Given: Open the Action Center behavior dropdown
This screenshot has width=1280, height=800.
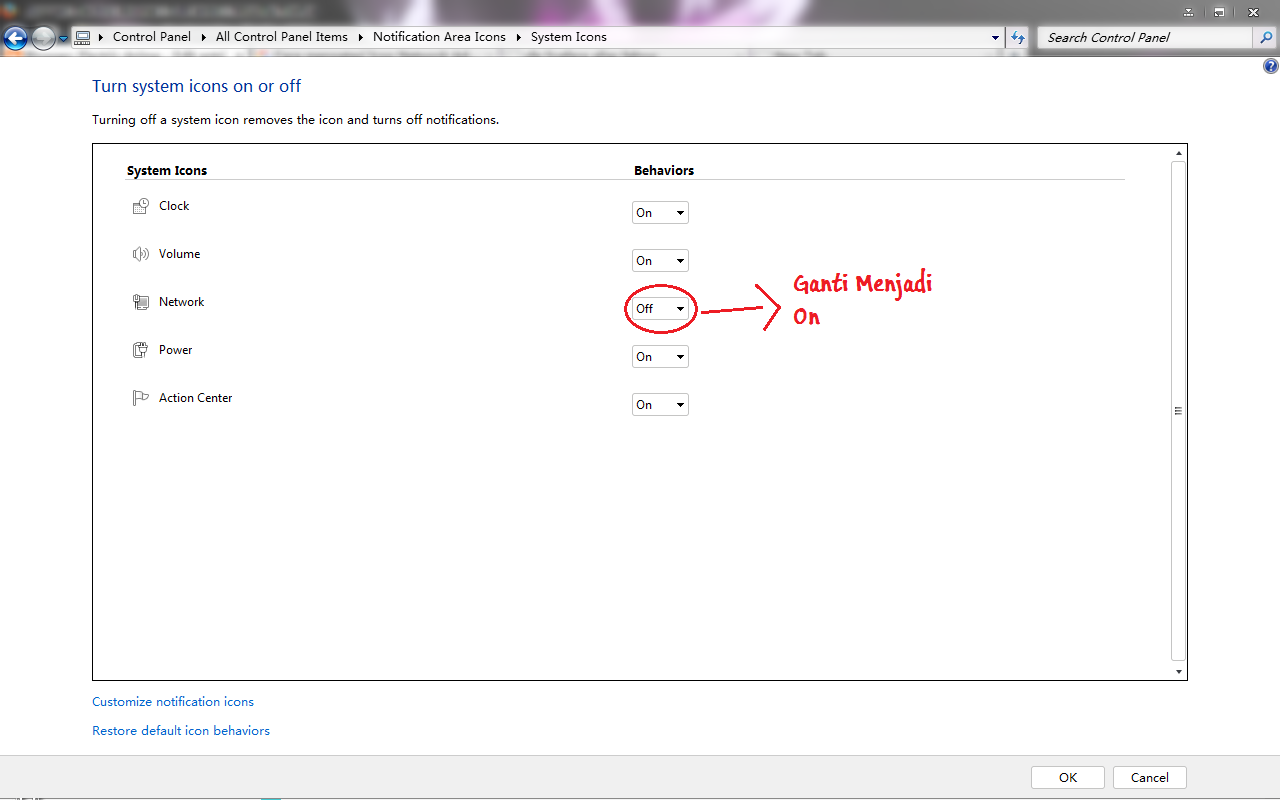Looking at the screenshot, I should [660, 404].
